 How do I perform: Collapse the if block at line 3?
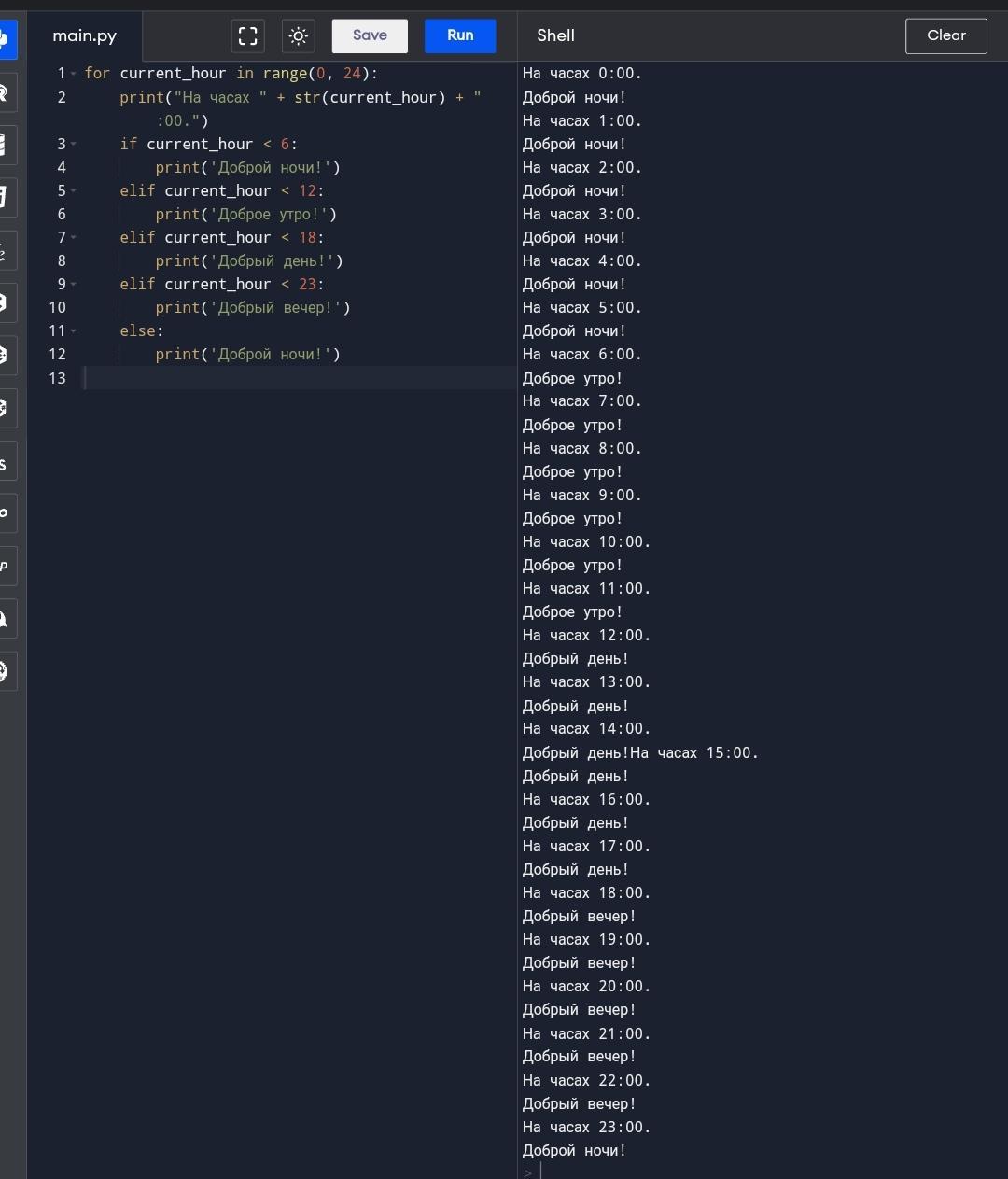74,144
